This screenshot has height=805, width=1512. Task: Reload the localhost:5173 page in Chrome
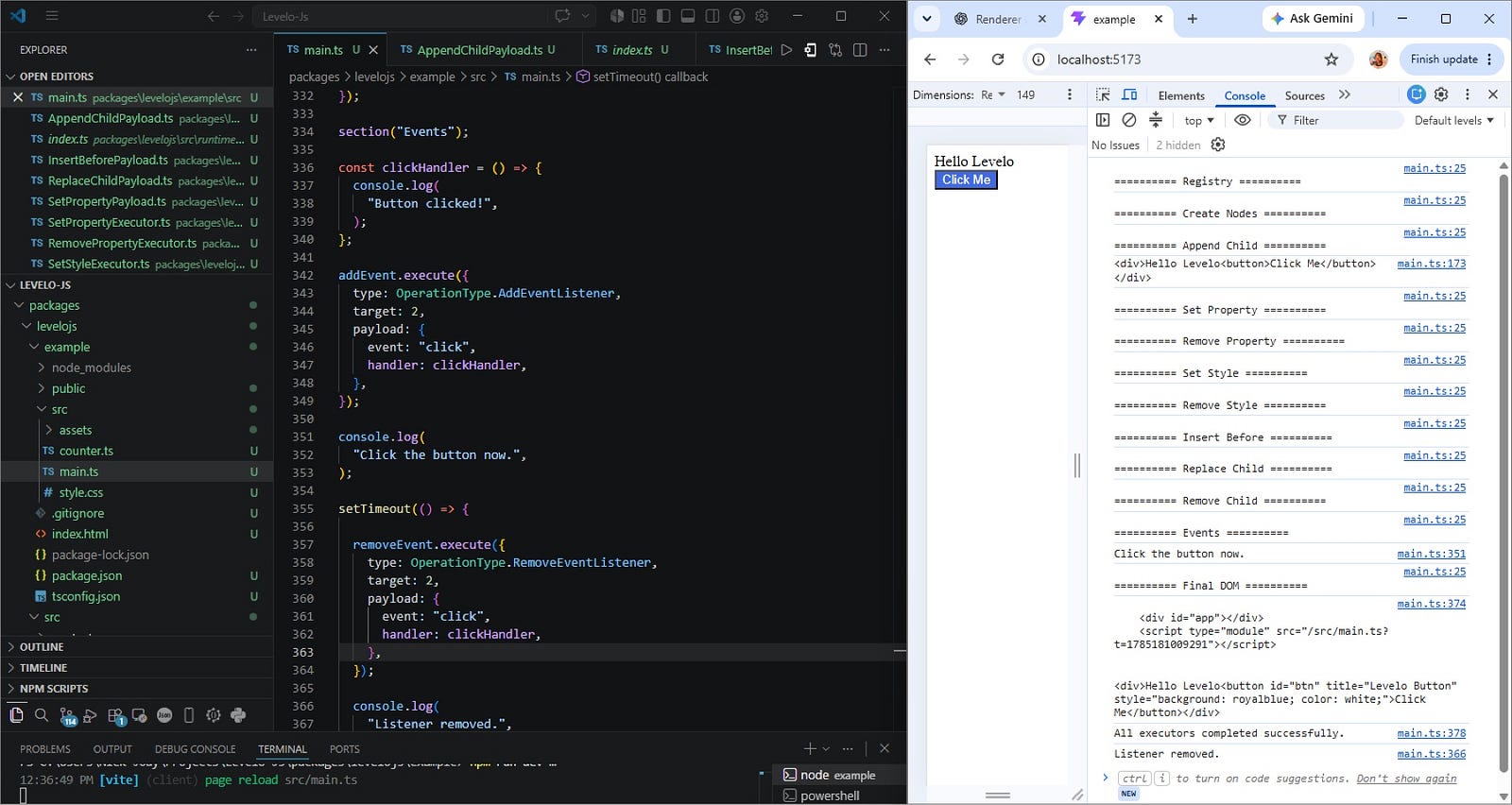coord(998,59)
